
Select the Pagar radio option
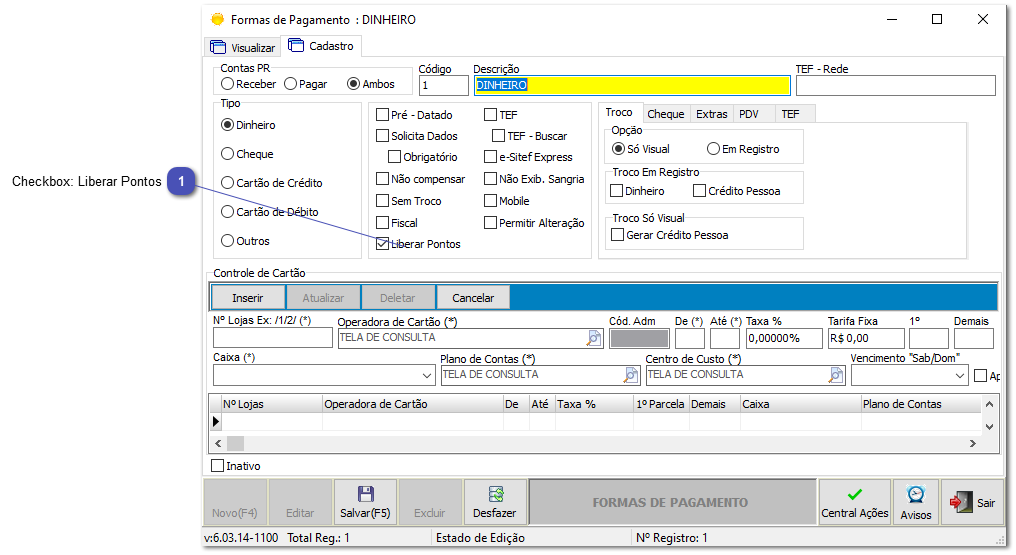click(290, 84)
